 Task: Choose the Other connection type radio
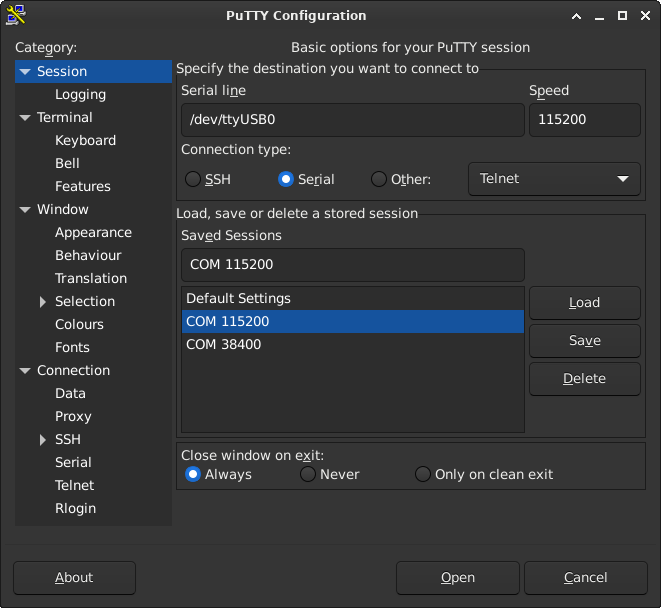coord(379,179)
